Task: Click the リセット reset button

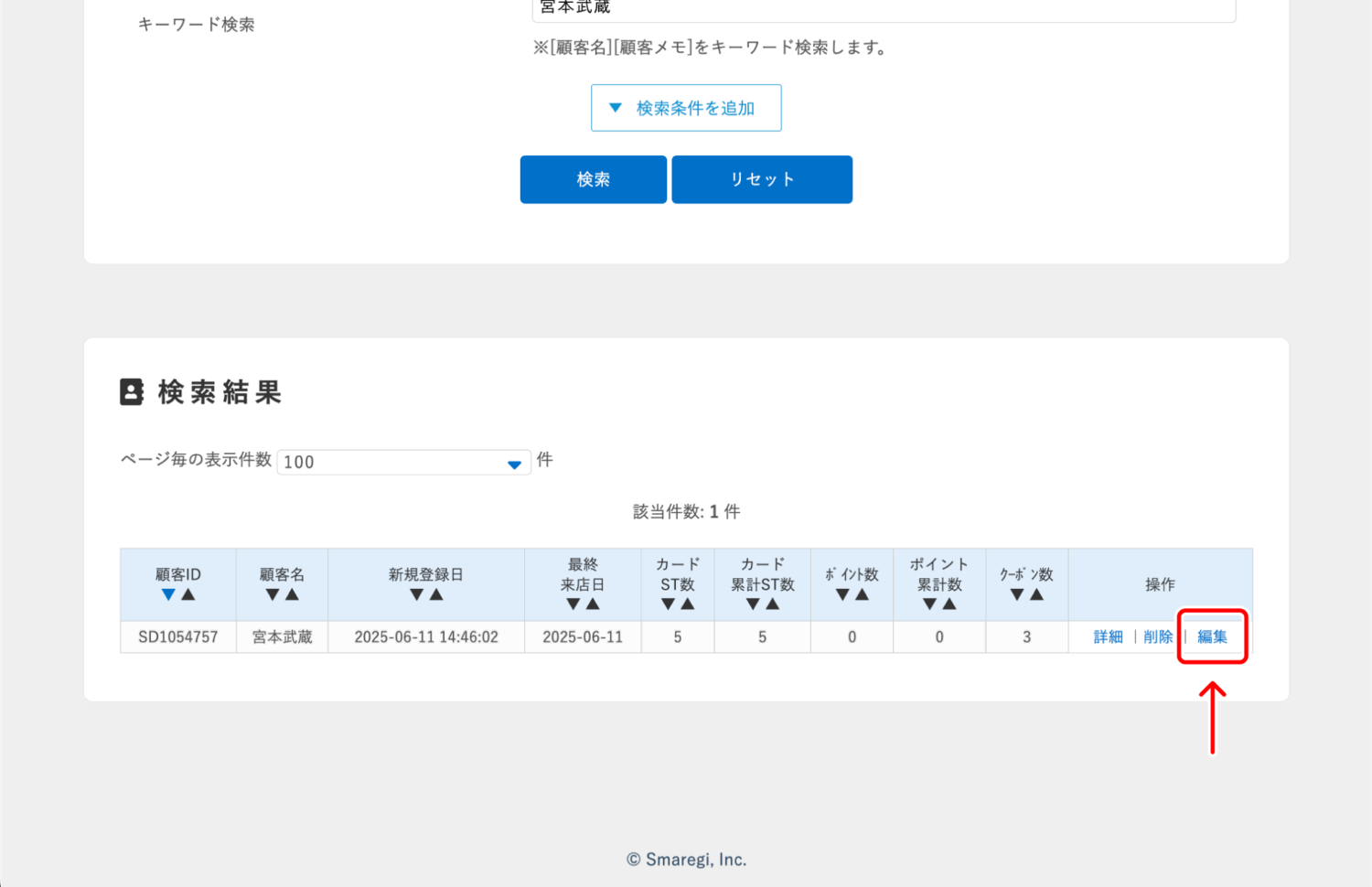Action: point(761,179)
